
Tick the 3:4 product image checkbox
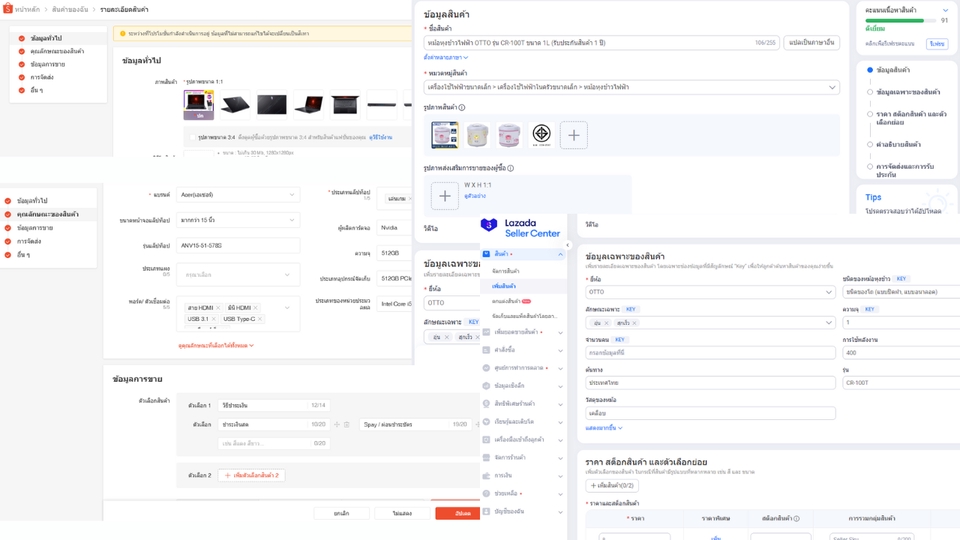(192, 137)
